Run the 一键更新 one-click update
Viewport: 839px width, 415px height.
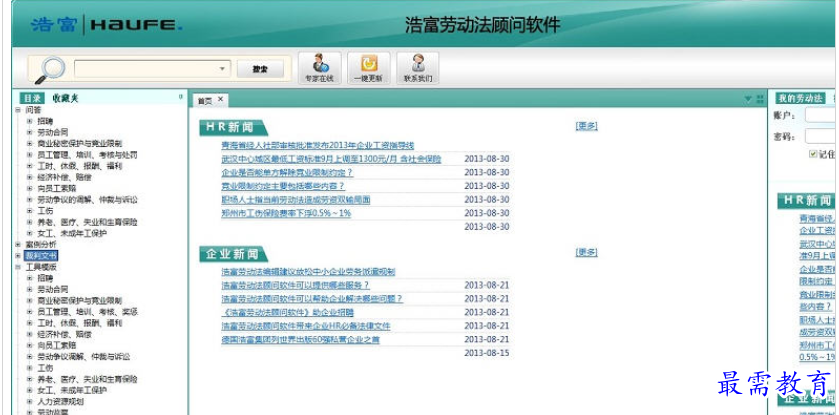click(x=369, y=68)
